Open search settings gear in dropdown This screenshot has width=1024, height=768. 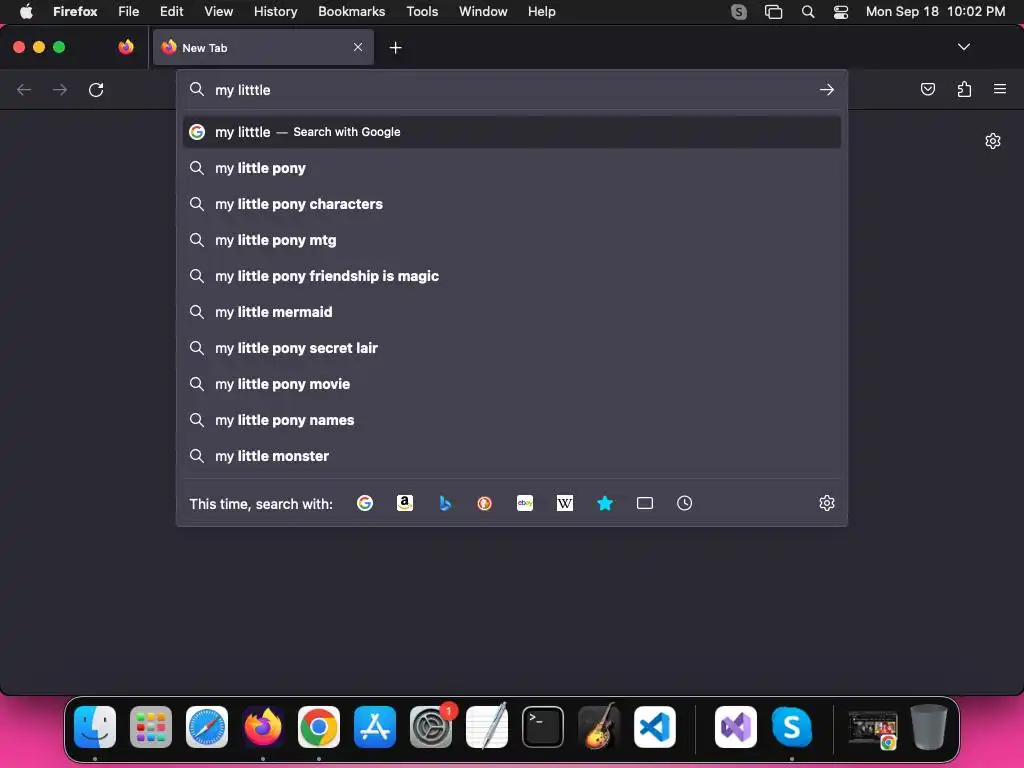(827, 503)
